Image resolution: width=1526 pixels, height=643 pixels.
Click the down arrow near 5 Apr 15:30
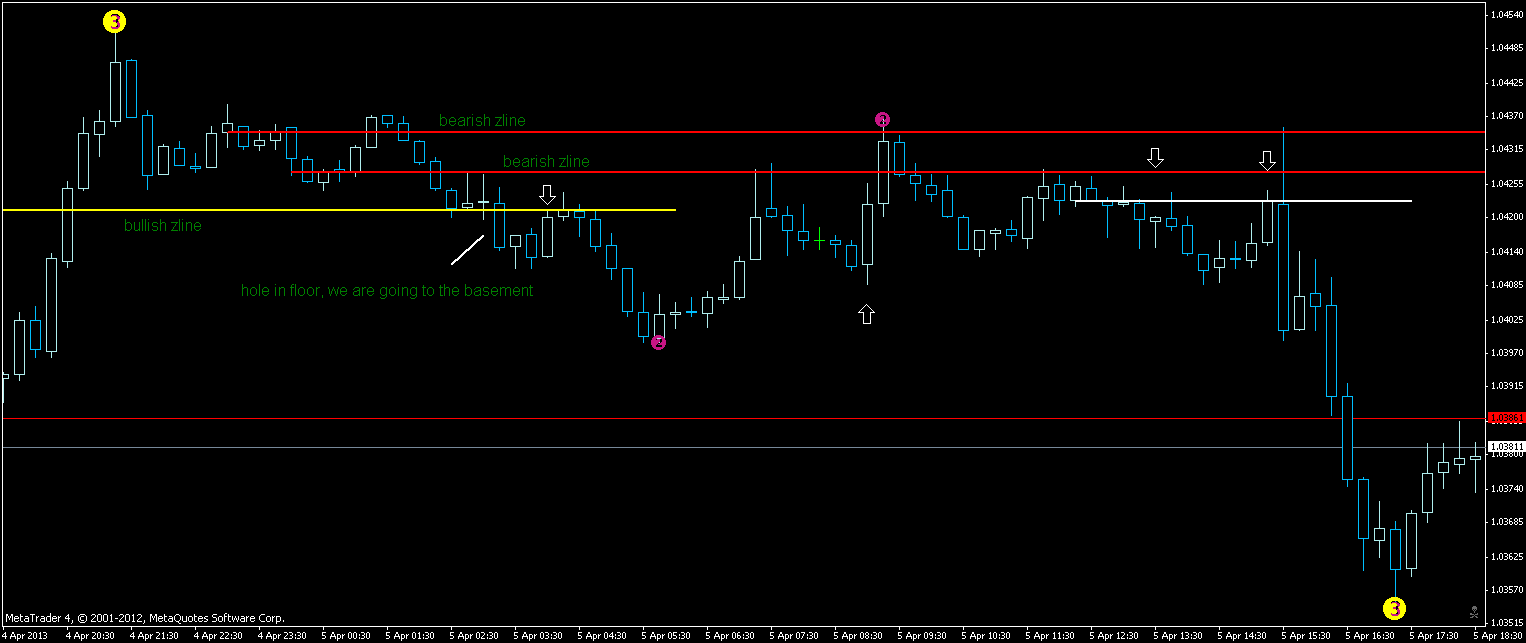coord(1268,160)
